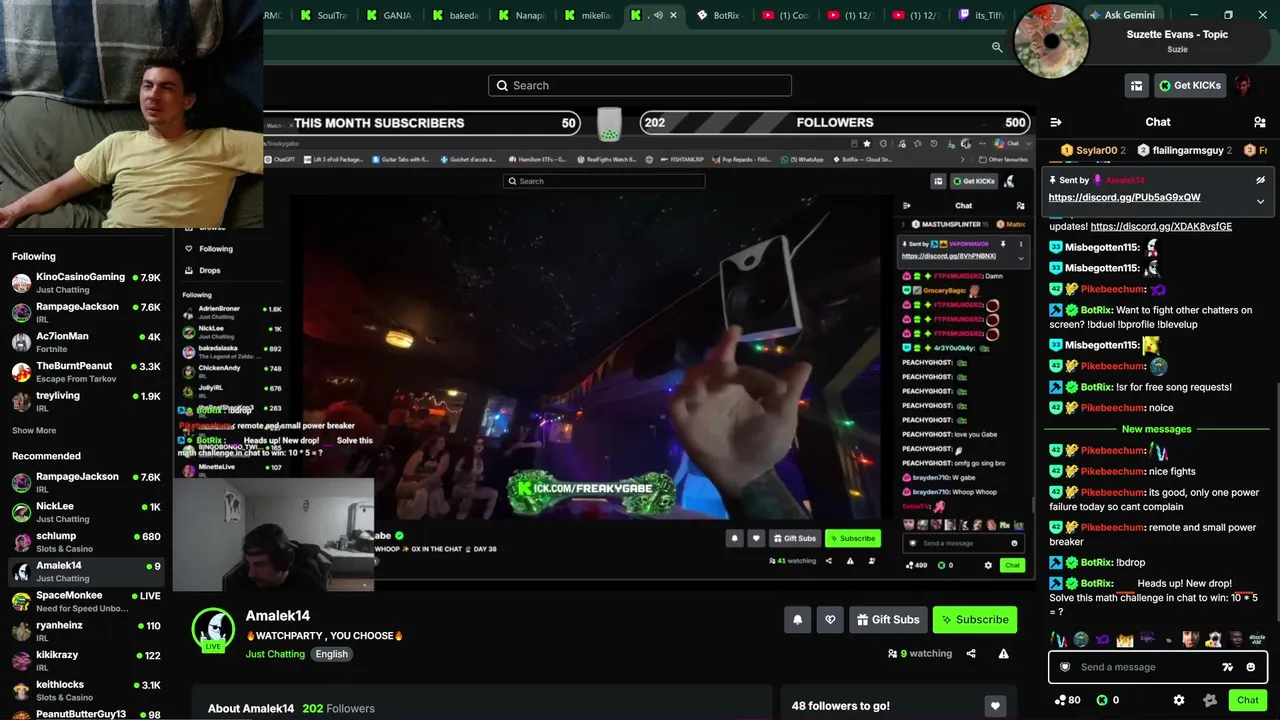The image size is (1280, 720).
Task: Switch to the BotRix browser tab
Action: (720, 15)
